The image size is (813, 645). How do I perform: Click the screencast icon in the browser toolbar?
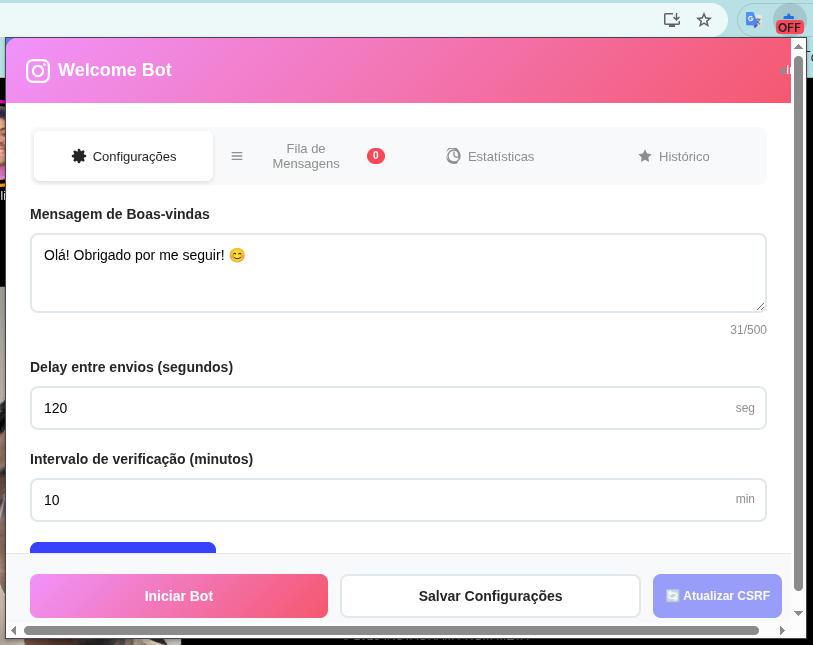(x=672, y=19)
